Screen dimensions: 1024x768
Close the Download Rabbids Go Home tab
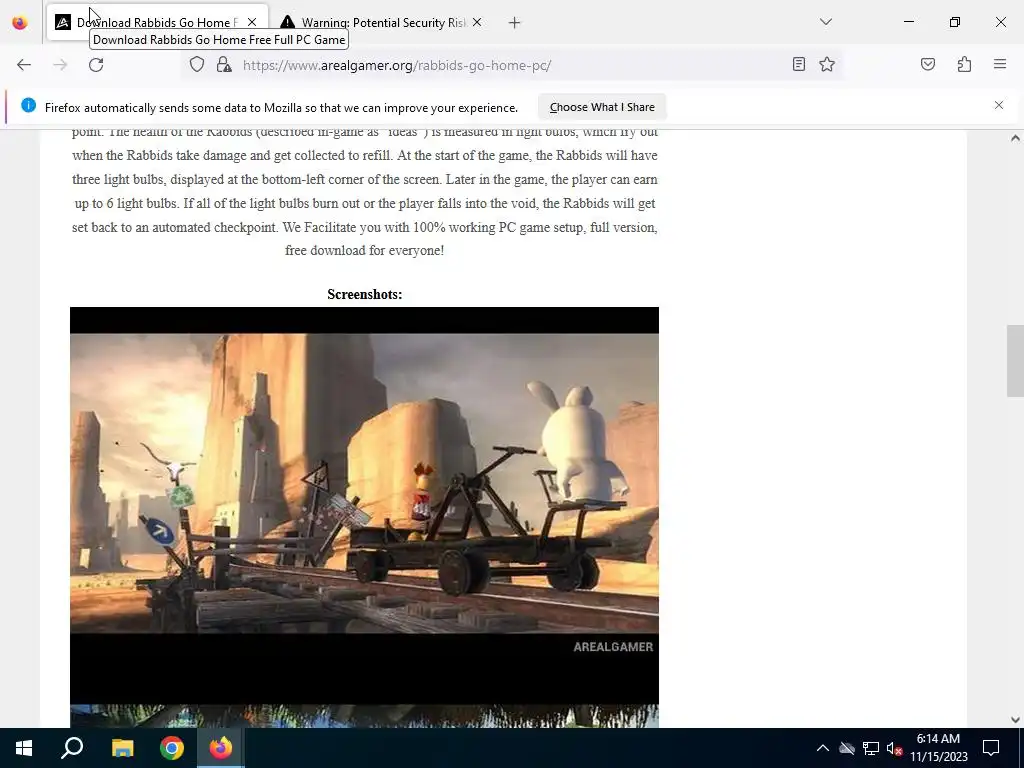point(252,22)
